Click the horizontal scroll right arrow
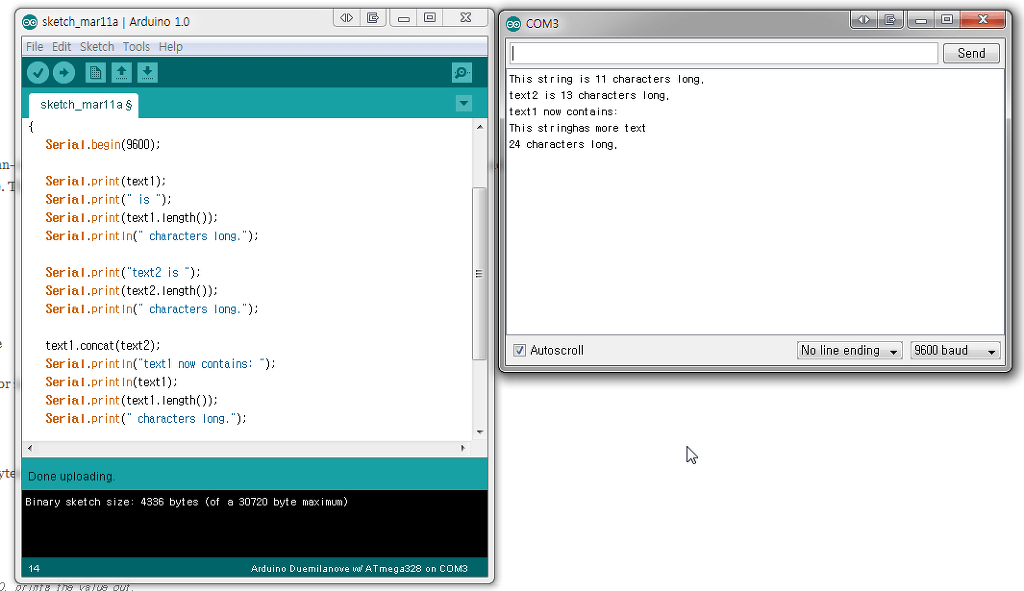 tap(463, 448)
